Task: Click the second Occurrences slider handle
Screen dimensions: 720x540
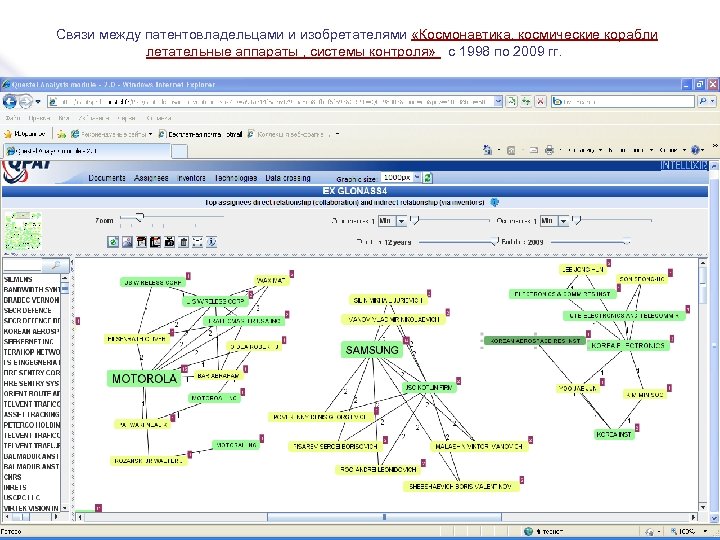Action: pos(577,220)
